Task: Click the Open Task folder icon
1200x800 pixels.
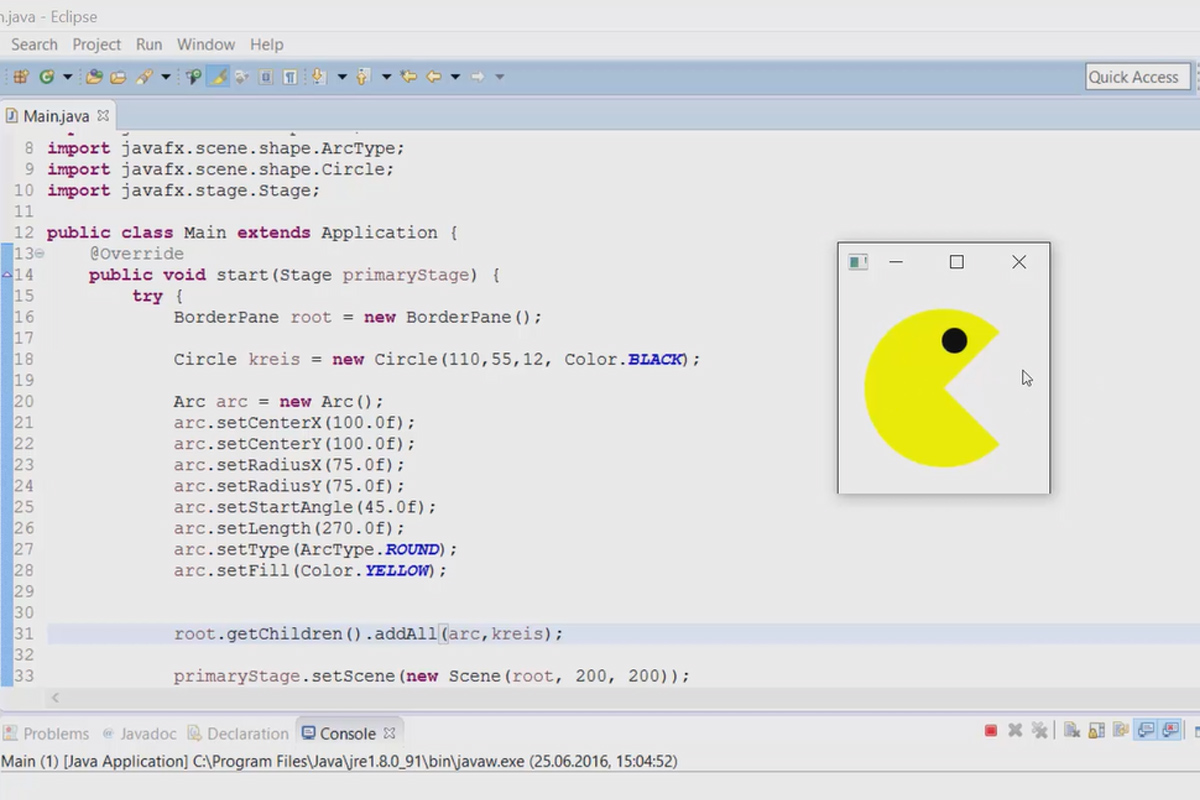Action: coord(117,77)
